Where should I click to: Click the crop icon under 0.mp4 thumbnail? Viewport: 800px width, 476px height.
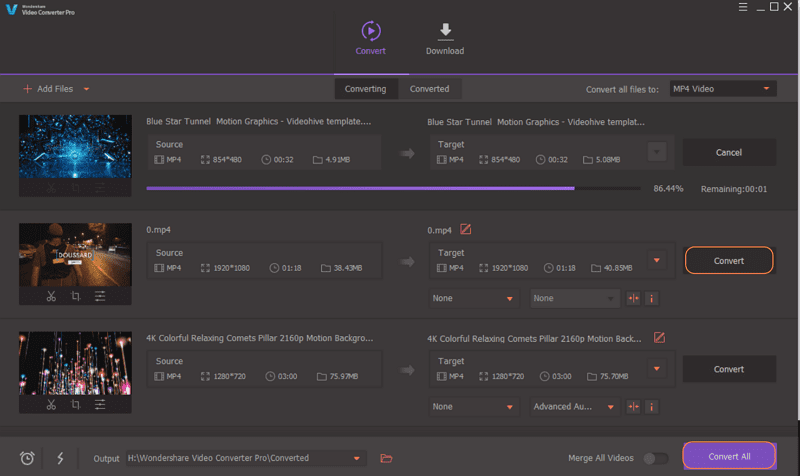coord(76,296)
